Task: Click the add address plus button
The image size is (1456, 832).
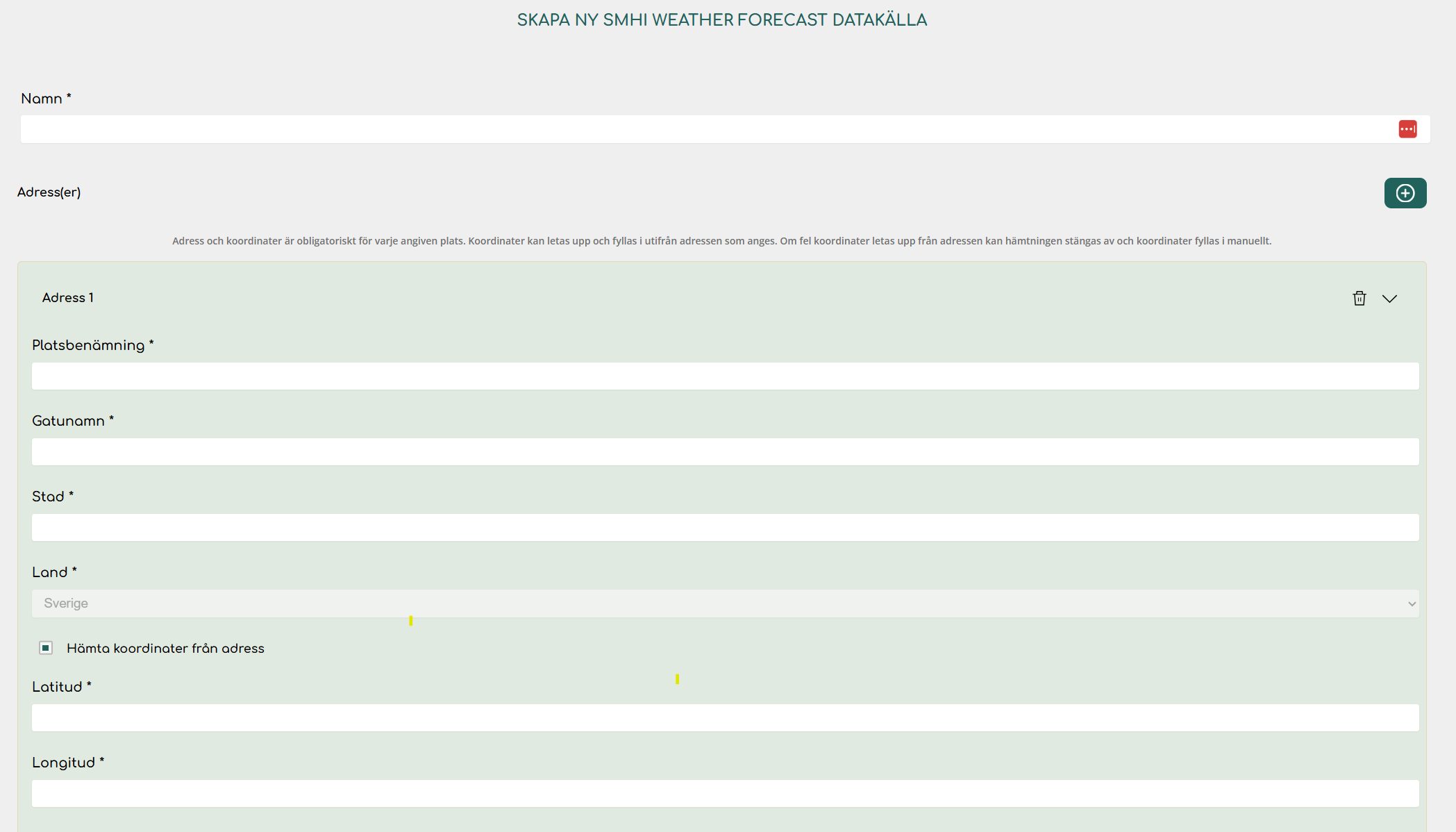Action: [1405, 193]
